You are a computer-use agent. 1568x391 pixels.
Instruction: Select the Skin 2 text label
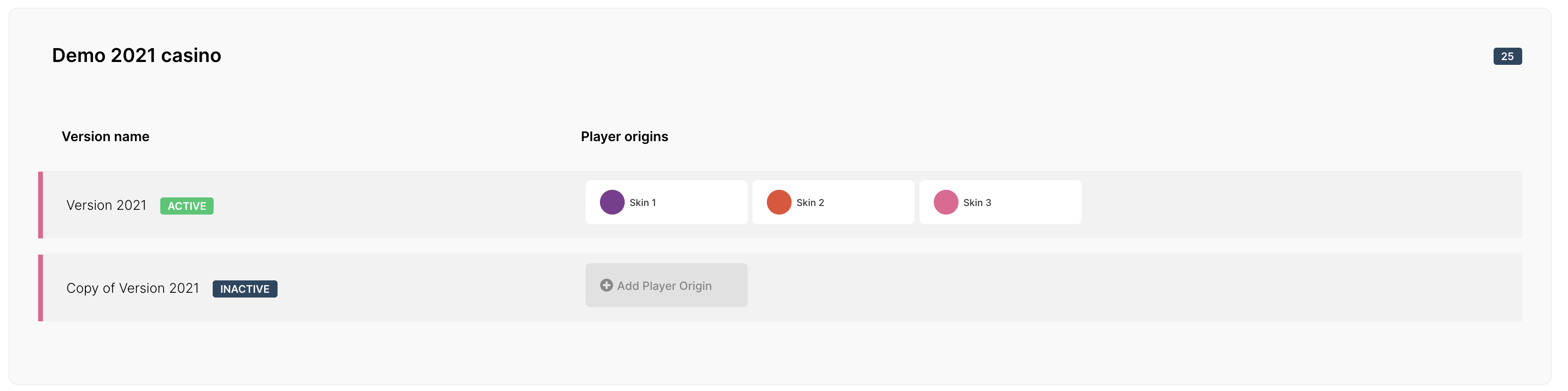(810, 203)
